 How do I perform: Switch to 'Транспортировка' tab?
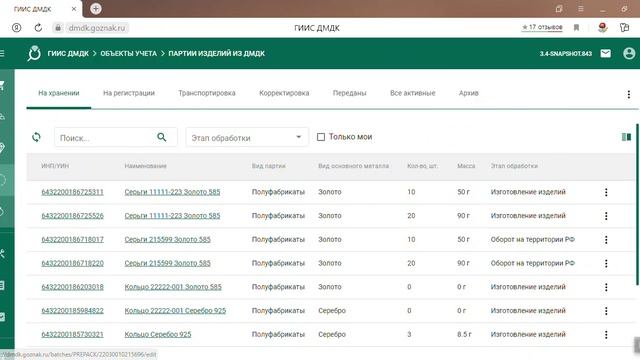pos(207,93)
